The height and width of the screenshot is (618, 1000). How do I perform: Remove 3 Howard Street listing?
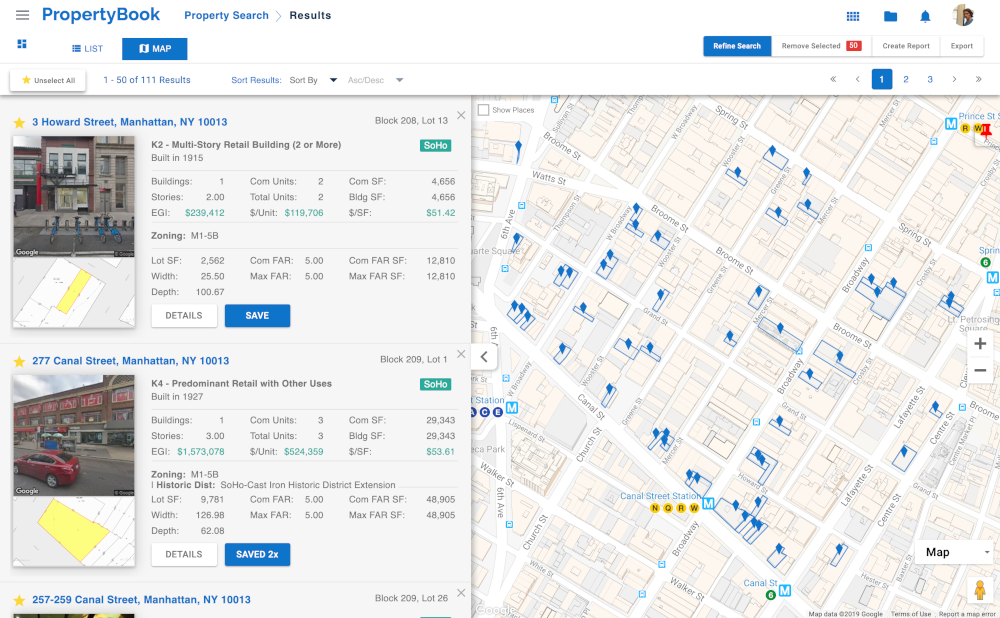pos(461,115)
